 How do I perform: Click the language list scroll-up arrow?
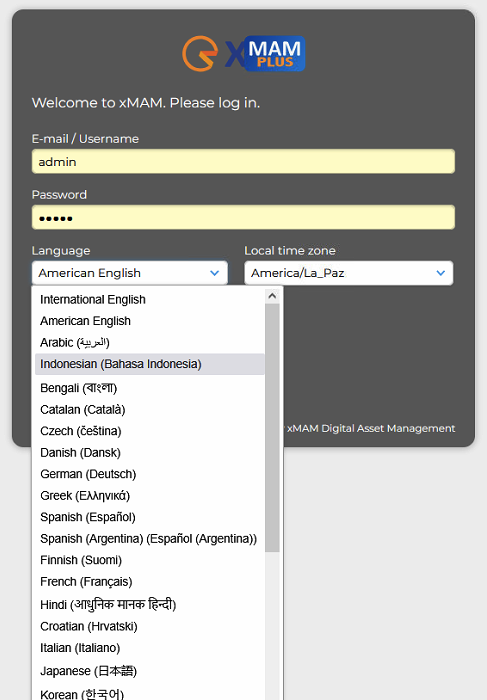click(x=272, y=296)
